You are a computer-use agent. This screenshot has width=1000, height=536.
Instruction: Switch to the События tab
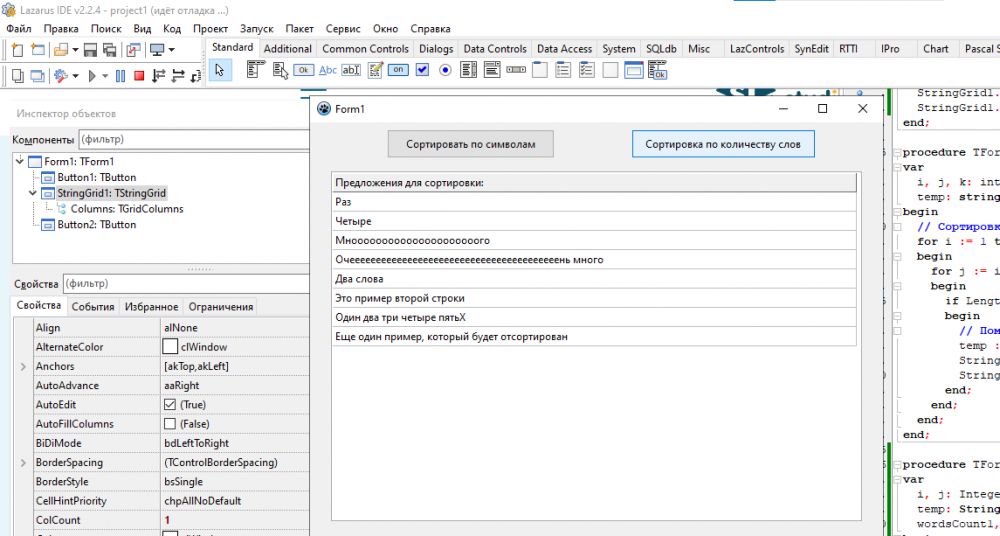pos(92,307)
